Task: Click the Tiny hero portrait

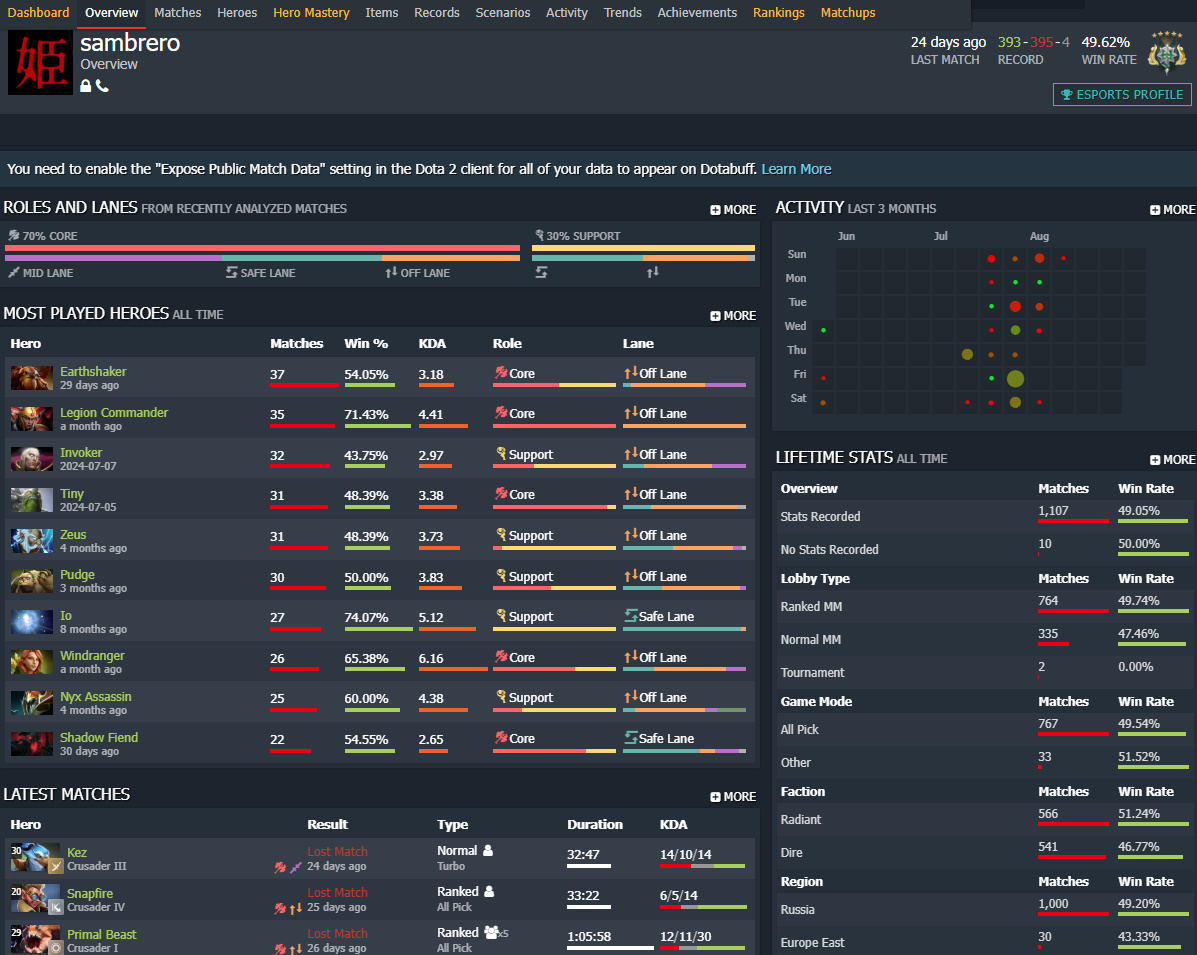Action: (x=32, y=500)
